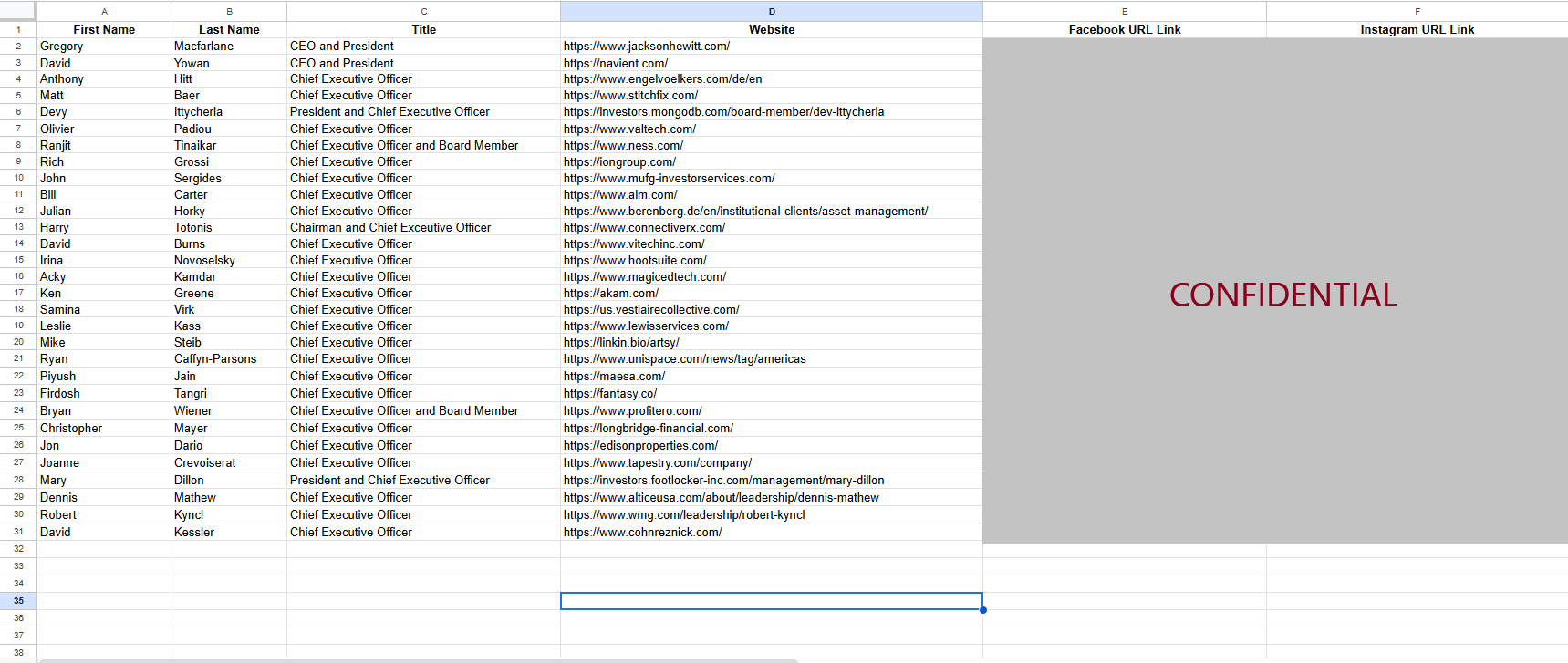Select the cell containing "Gregory"
The height and width of the screenshot is (663, 1568).
[x=104, y=46]
